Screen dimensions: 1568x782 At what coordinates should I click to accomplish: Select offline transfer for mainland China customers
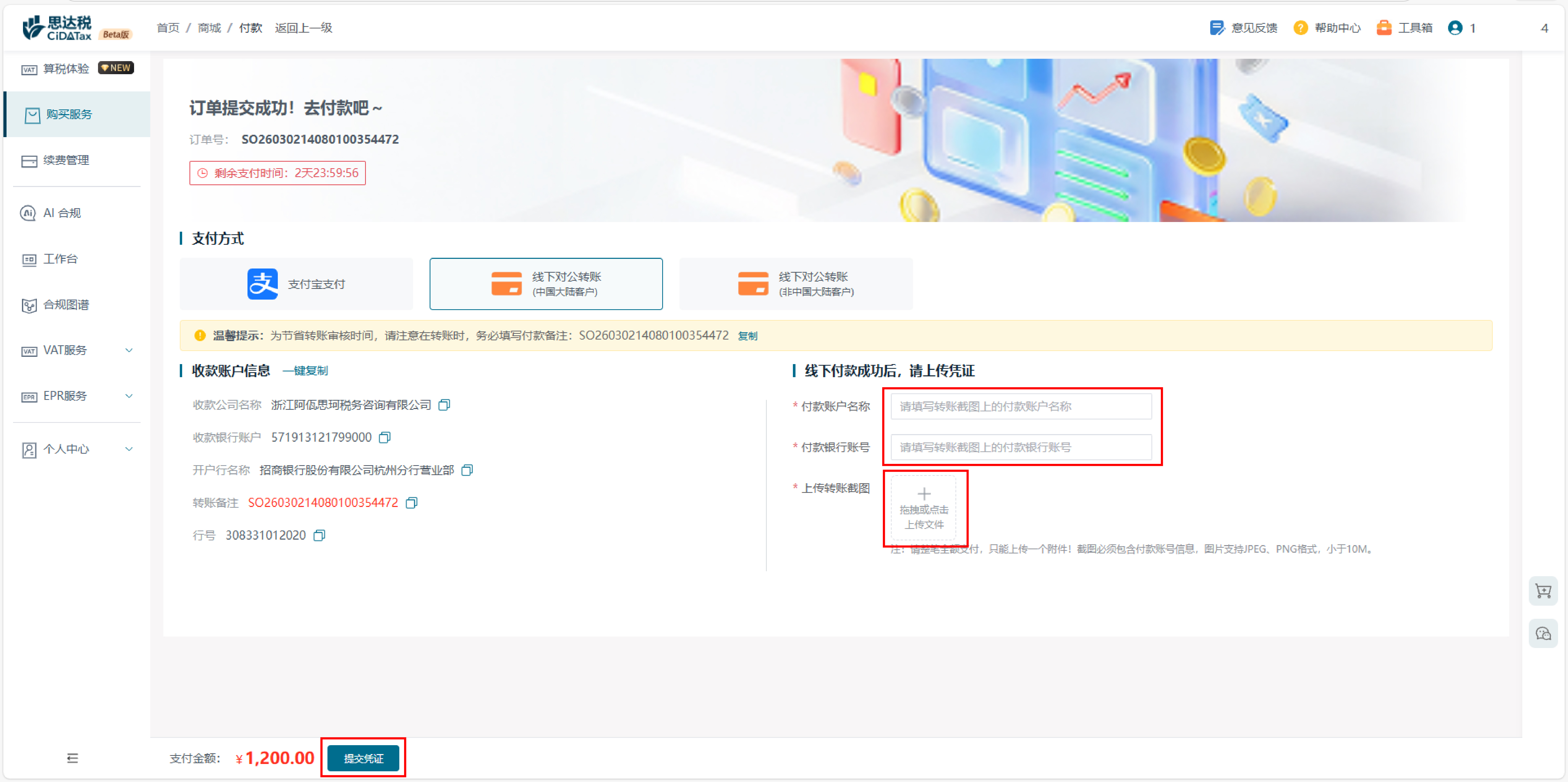tap(546, 284)
